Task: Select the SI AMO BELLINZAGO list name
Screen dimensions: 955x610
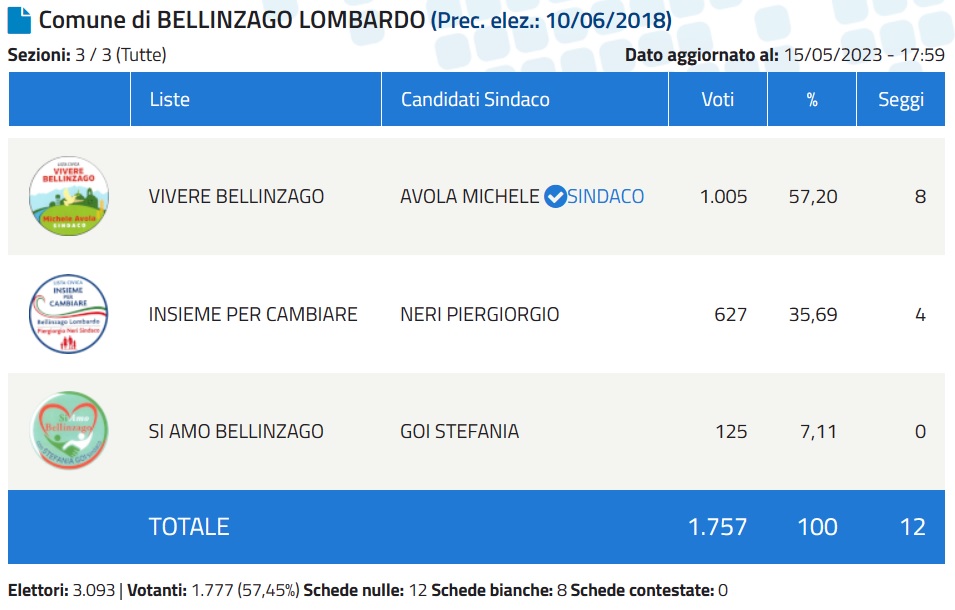Action: [x=236, y=432]
